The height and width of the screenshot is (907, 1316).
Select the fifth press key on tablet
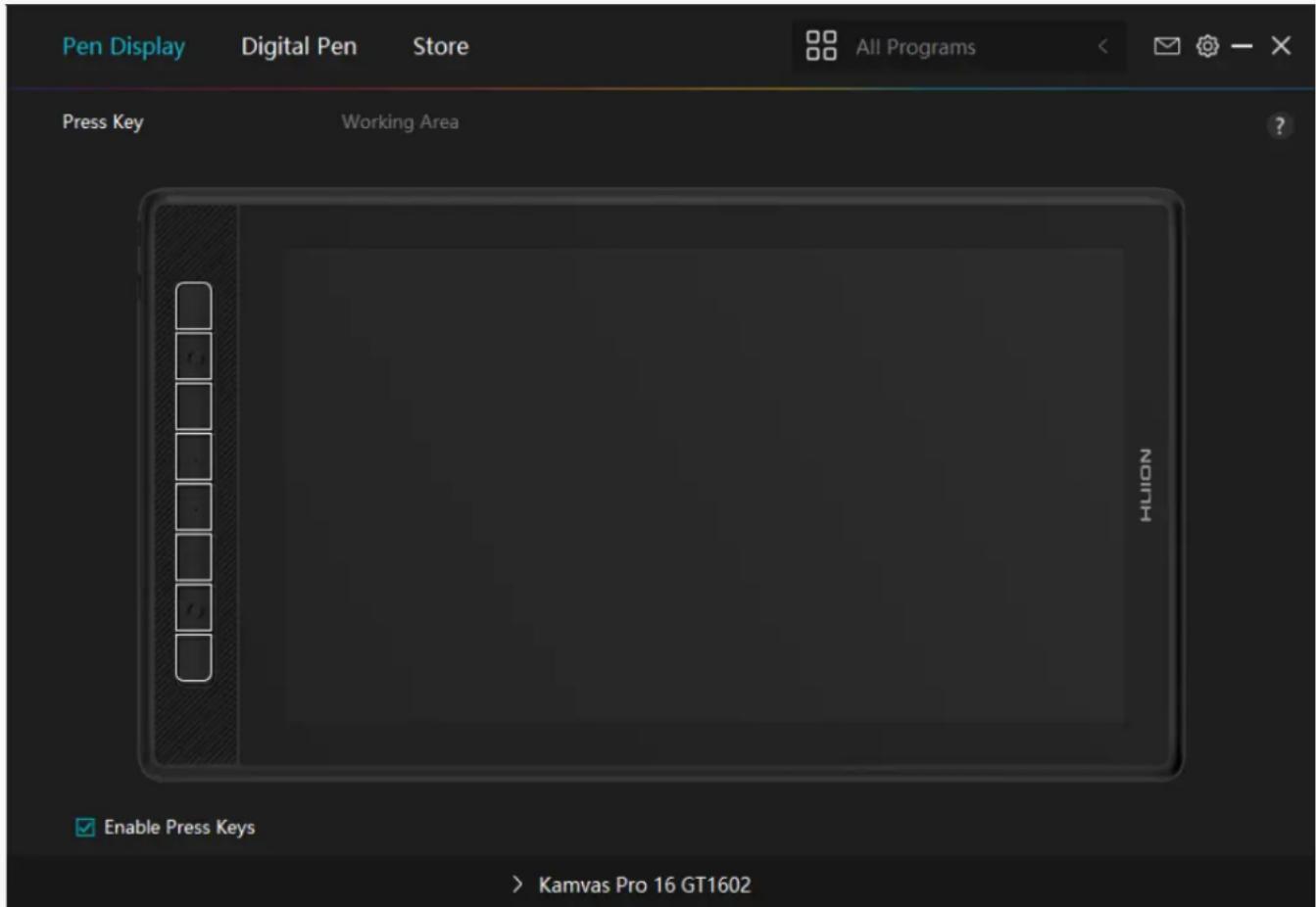point(194,506)
